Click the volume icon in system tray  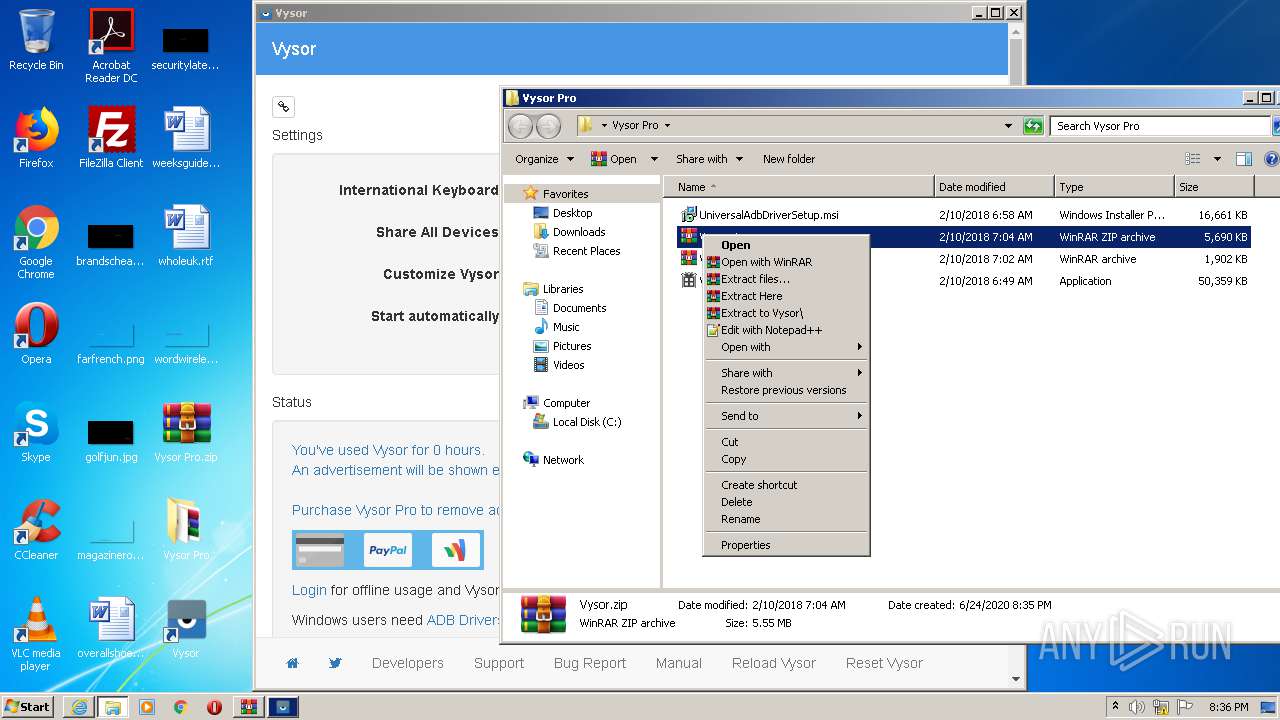[x=1137, y=707]
